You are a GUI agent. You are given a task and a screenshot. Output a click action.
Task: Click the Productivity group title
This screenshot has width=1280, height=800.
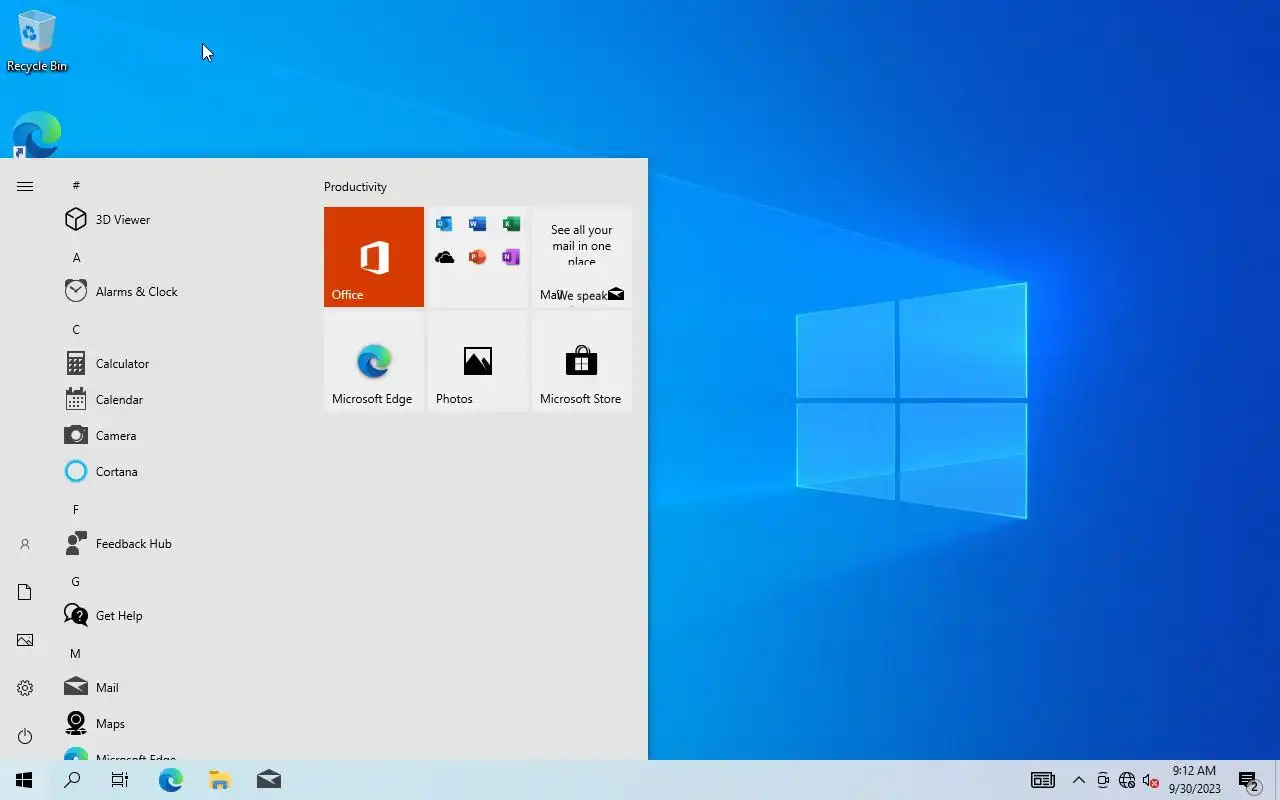tap(355, 187)
